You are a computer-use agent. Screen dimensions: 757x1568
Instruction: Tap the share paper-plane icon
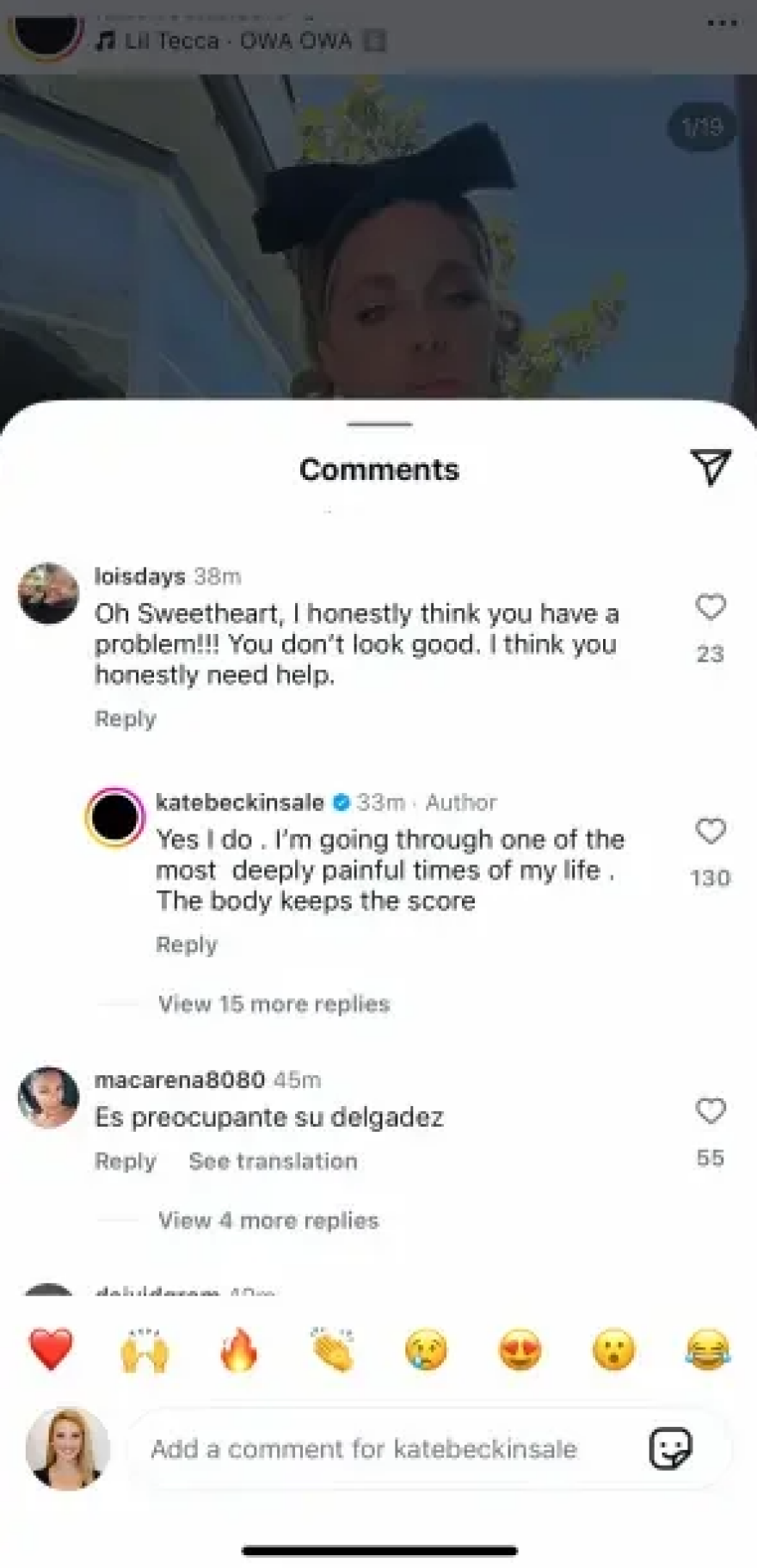tap(711, 467)
